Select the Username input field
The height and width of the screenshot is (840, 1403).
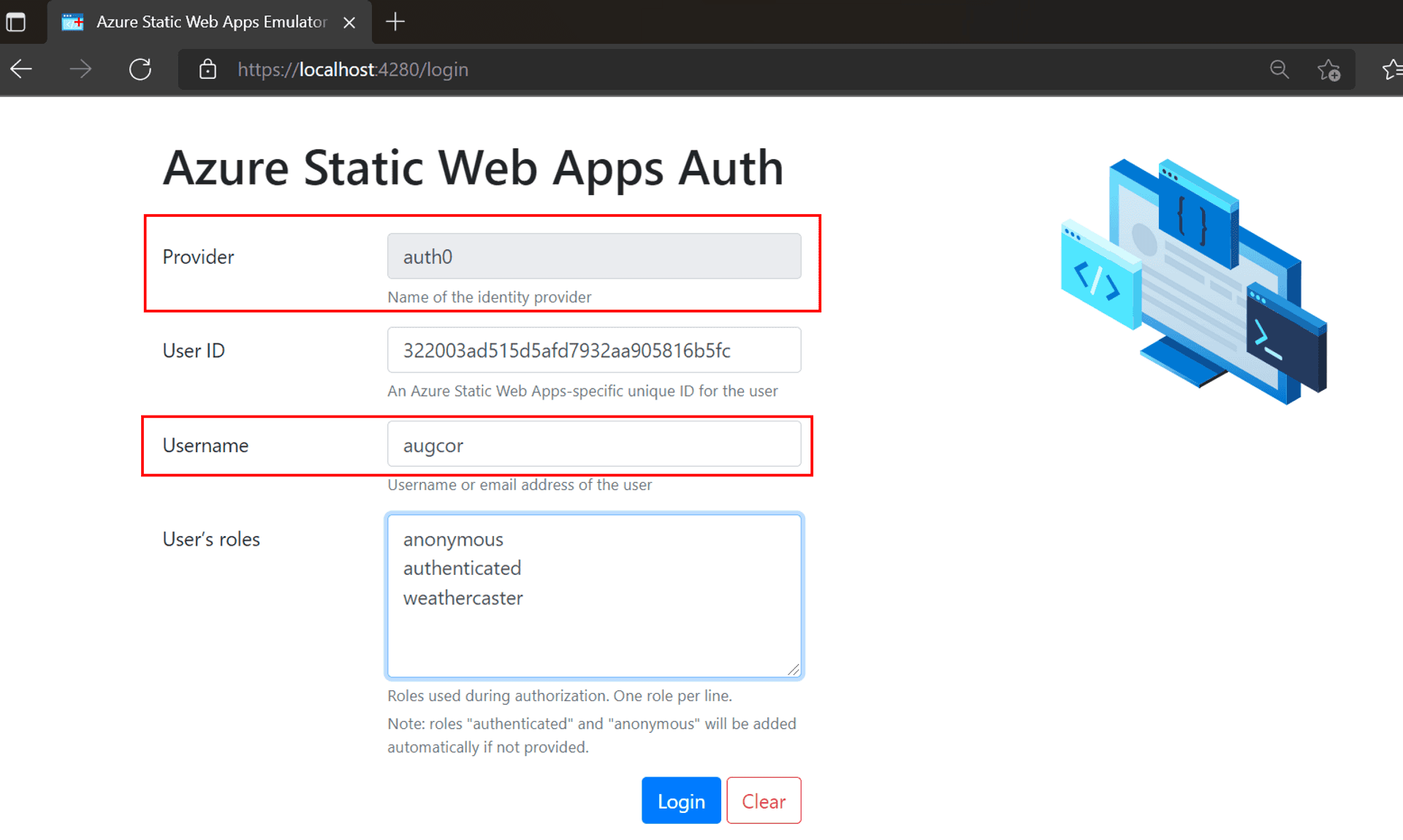[x=594, y=444]
